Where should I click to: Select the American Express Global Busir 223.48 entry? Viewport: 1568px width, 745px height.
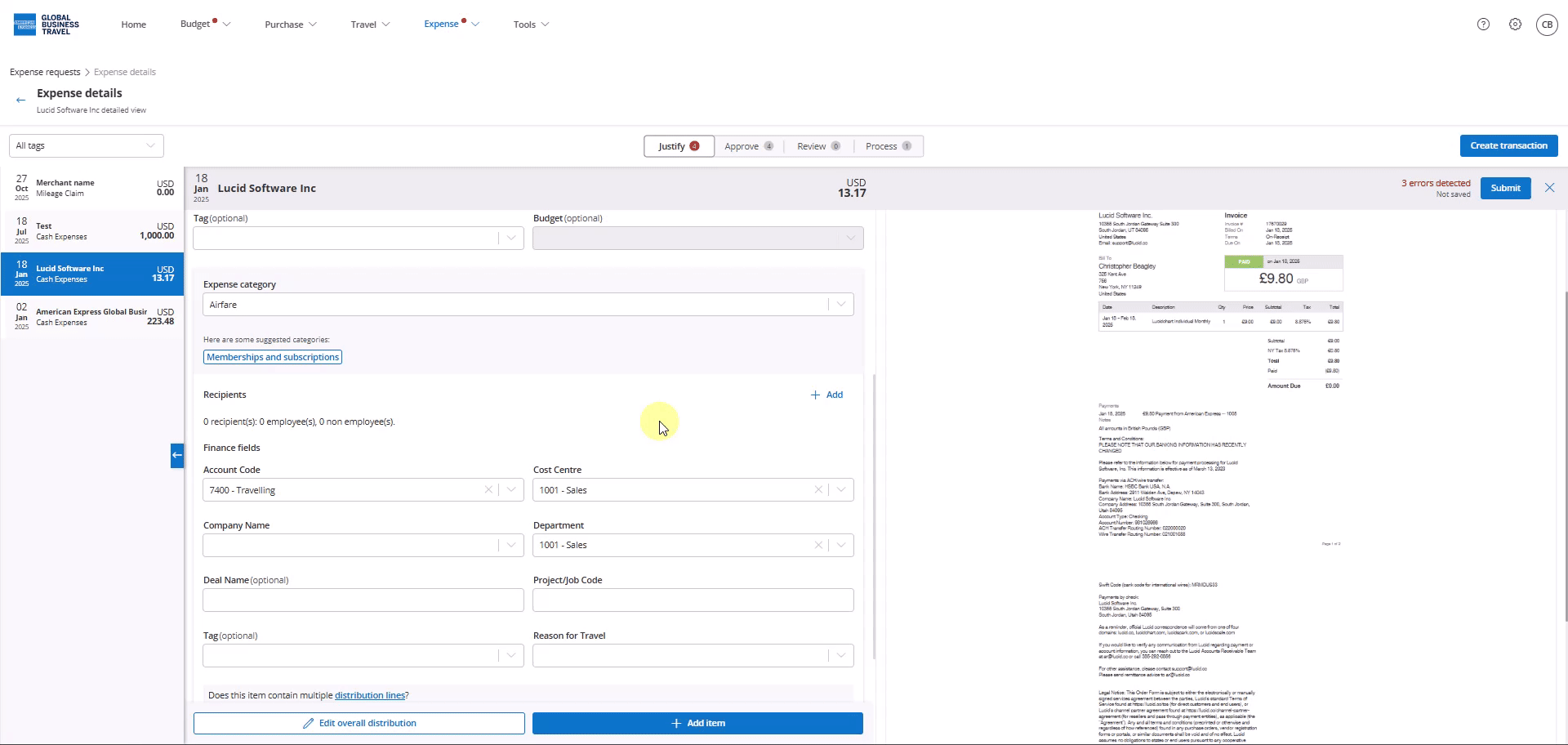92,317
